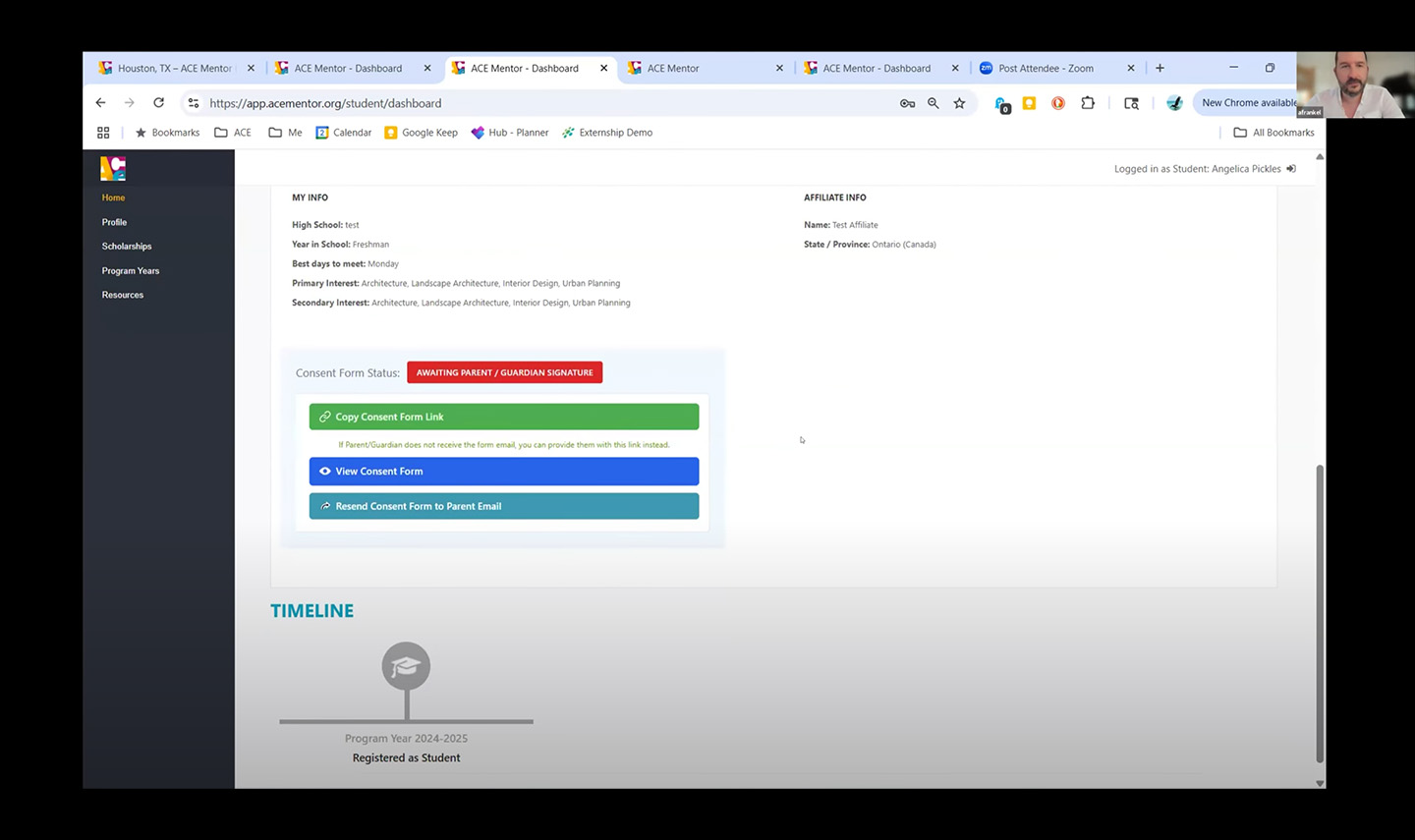The height and width of the screenshot is (840, 1415).
Task: Open the Chrome extensions puzzle icon
Action: click(x=1087, y=103)
